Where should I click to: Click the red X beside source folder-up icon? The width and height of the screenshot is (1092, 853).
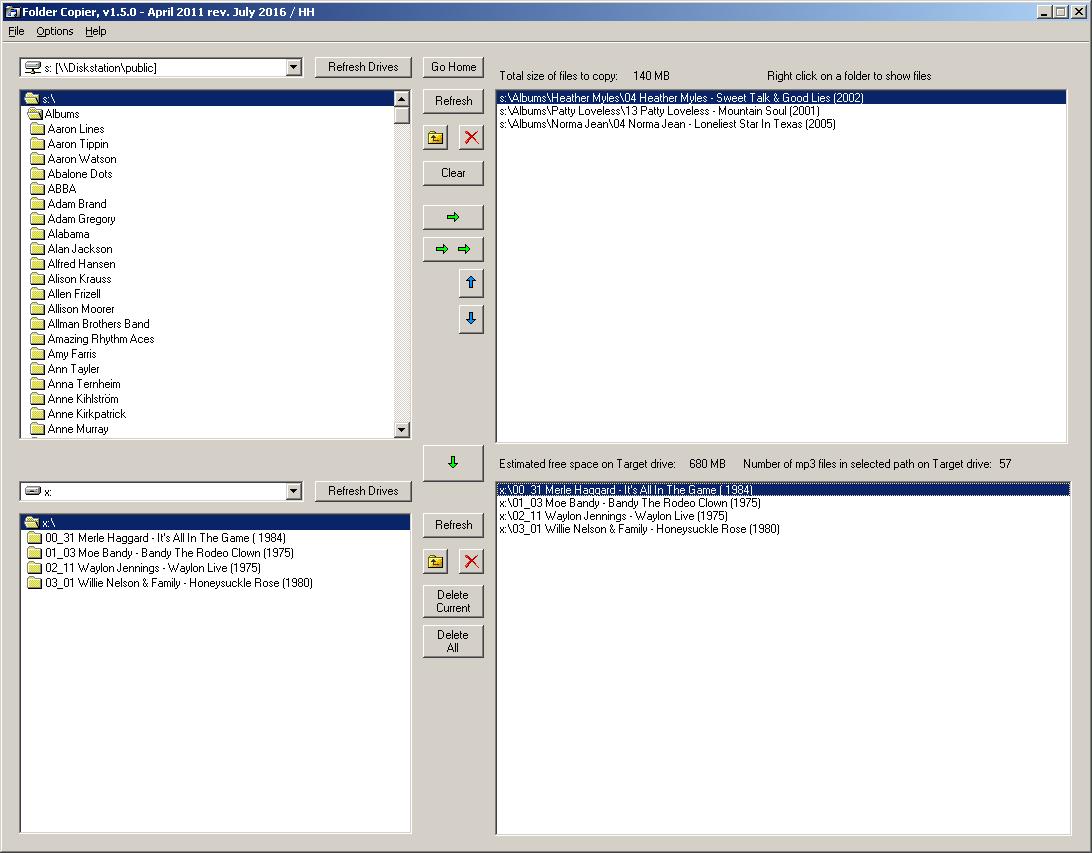point(471,138)
